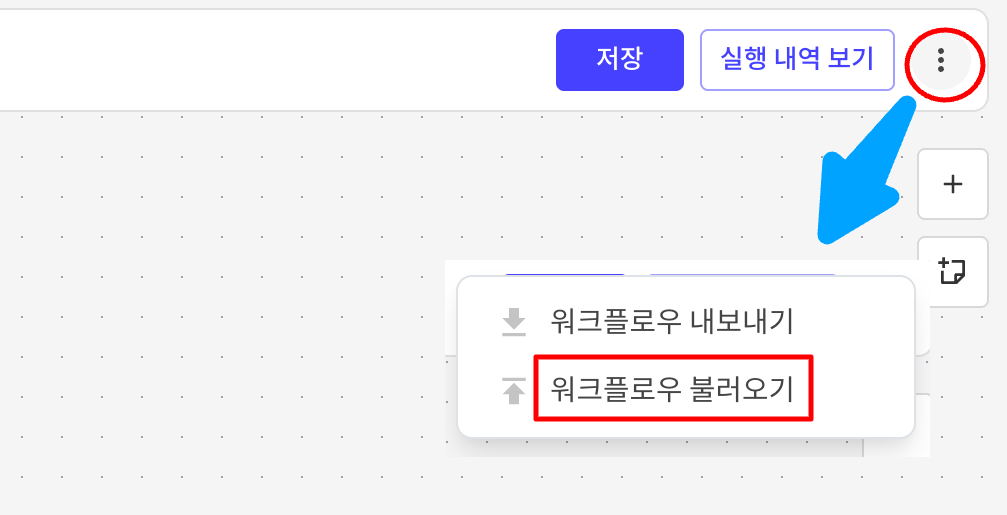Viewport: 1007px width, 515px height.
Task: Add a new node with plus button
Action: pos(952,184)
